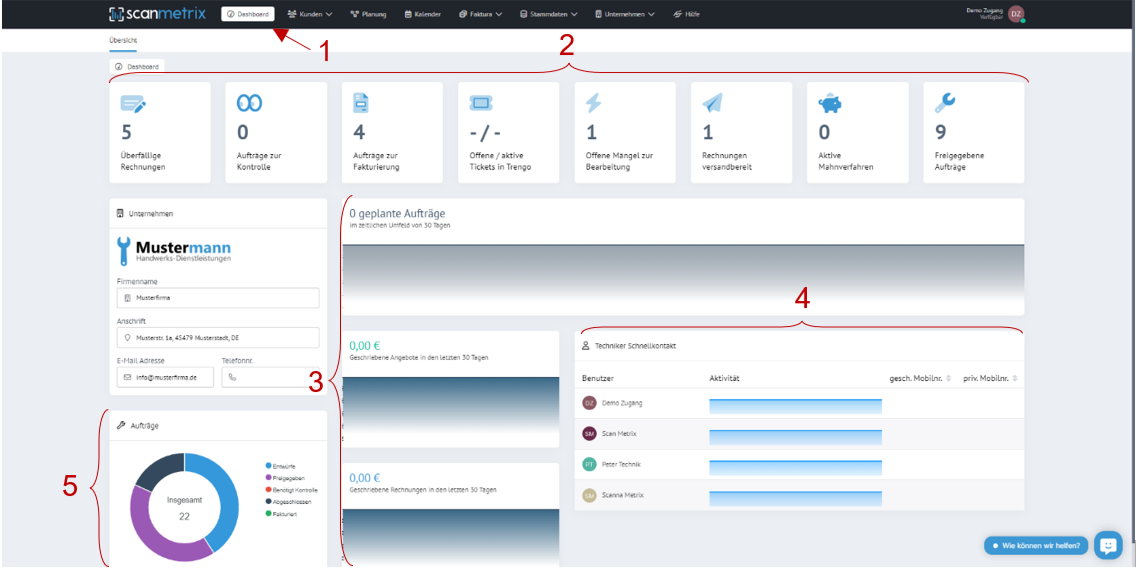
Task: Click the glasses icon for order control
Action: (x=249, y=104)
